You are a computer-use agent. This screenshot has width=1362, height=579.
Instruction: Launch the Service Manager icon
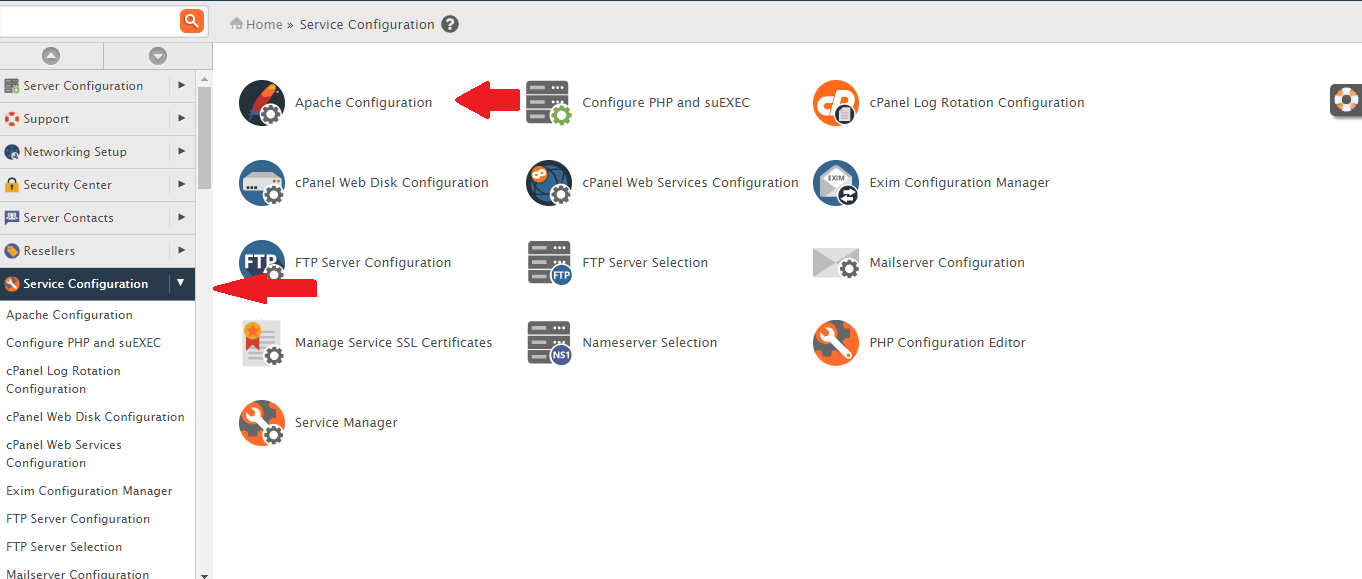[x=262, y=423]
